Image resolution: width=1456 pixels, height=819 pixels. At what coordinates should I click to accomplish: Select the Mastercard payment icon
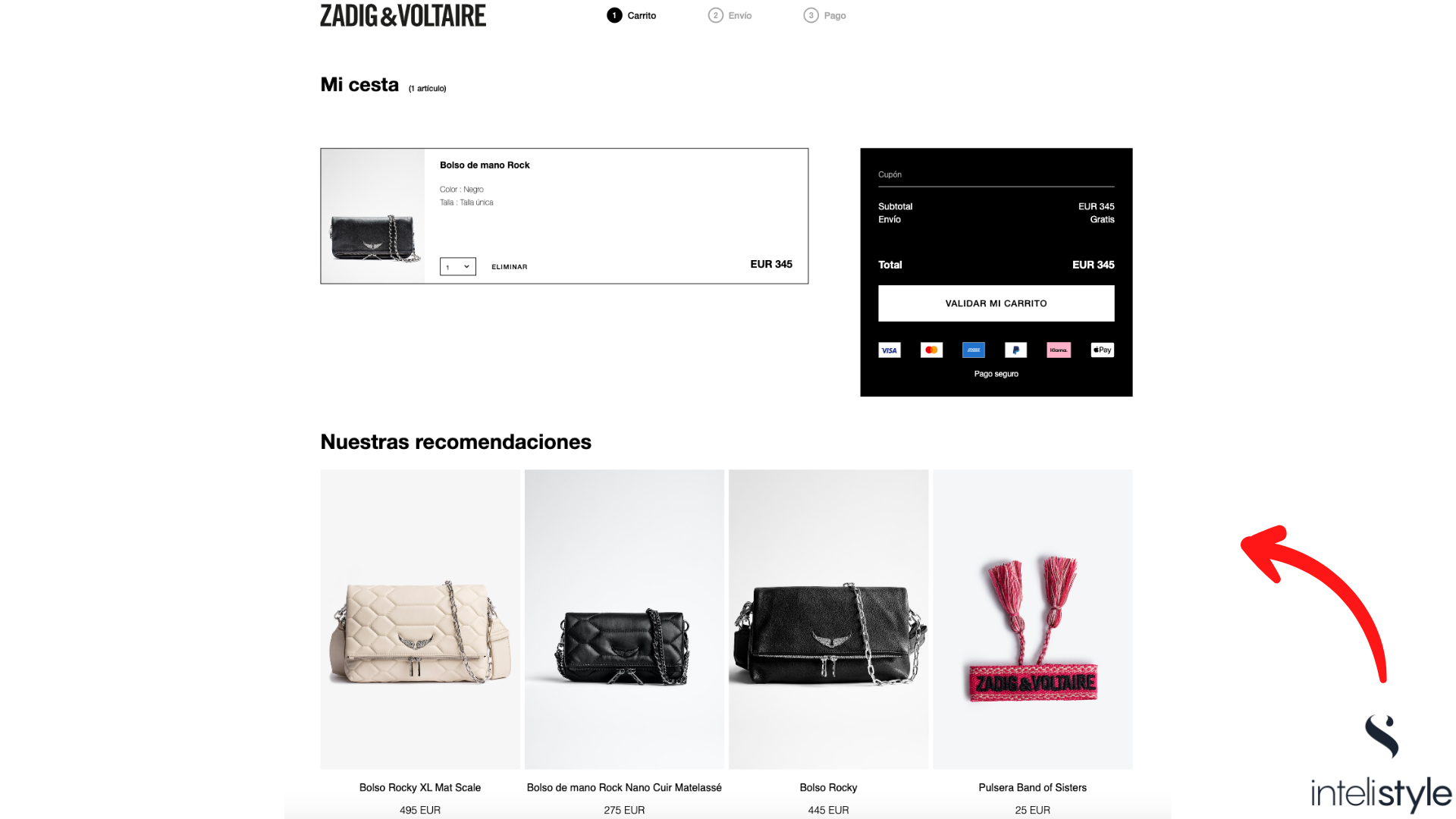click(x=931, y=350)
